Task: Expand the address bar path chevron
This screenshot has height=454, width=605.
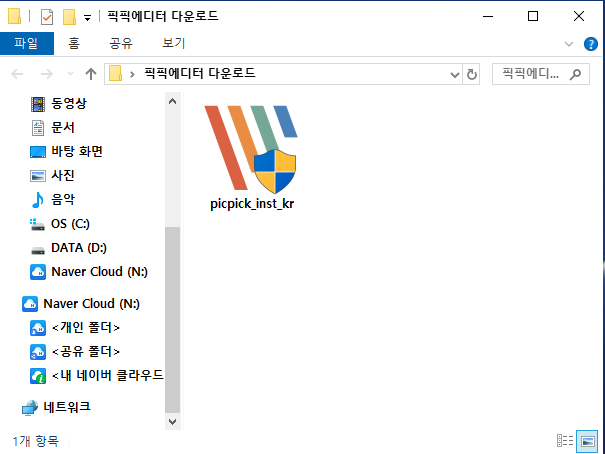Action: [132, 74]
